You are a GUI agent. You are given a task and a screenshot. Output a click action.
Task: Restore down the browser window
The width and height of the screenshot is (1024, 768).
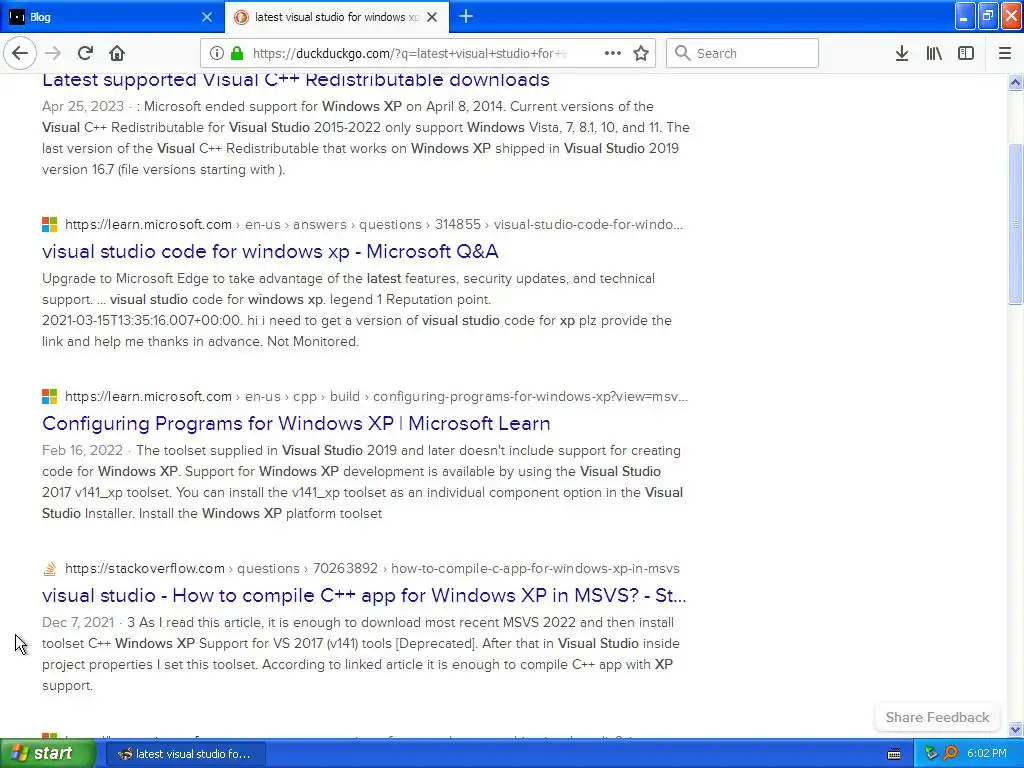987,17
